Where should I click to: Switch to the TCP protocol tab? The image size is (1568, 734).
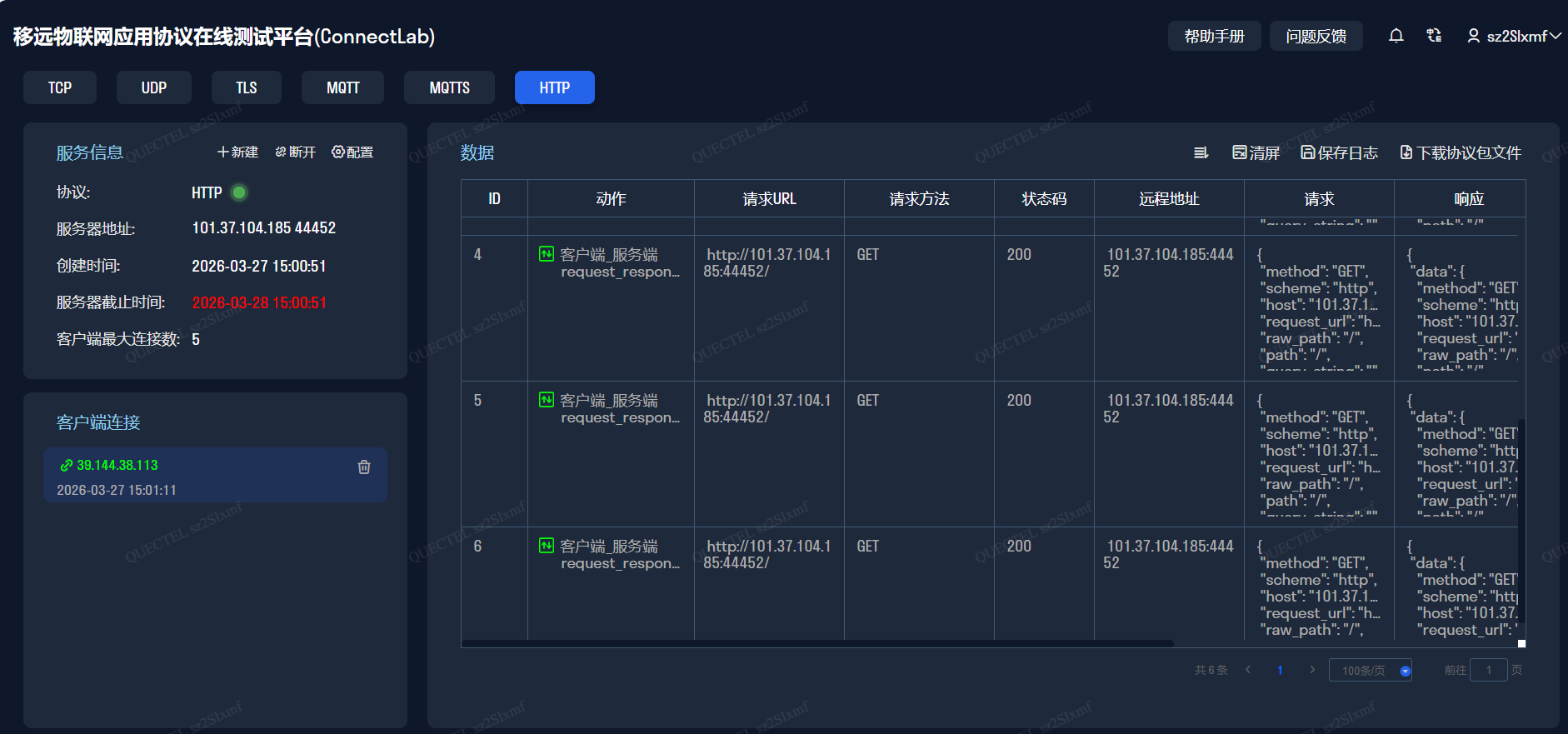pos(60,87)
